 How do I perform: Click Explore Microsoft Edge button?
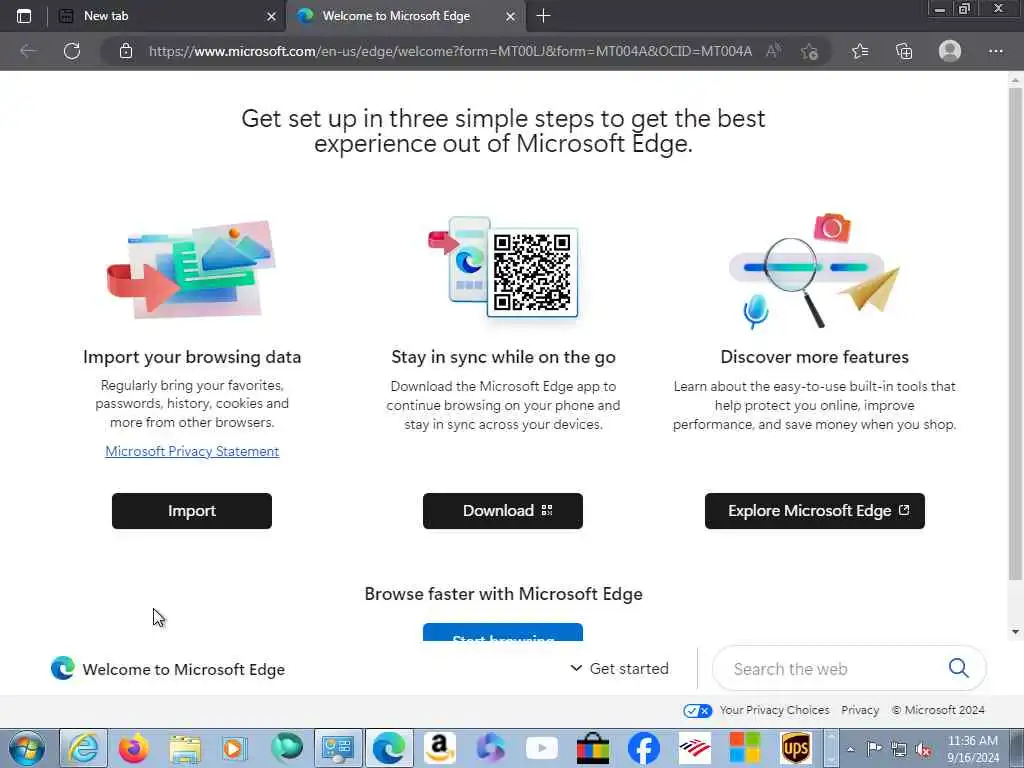(x=815, y=511)
